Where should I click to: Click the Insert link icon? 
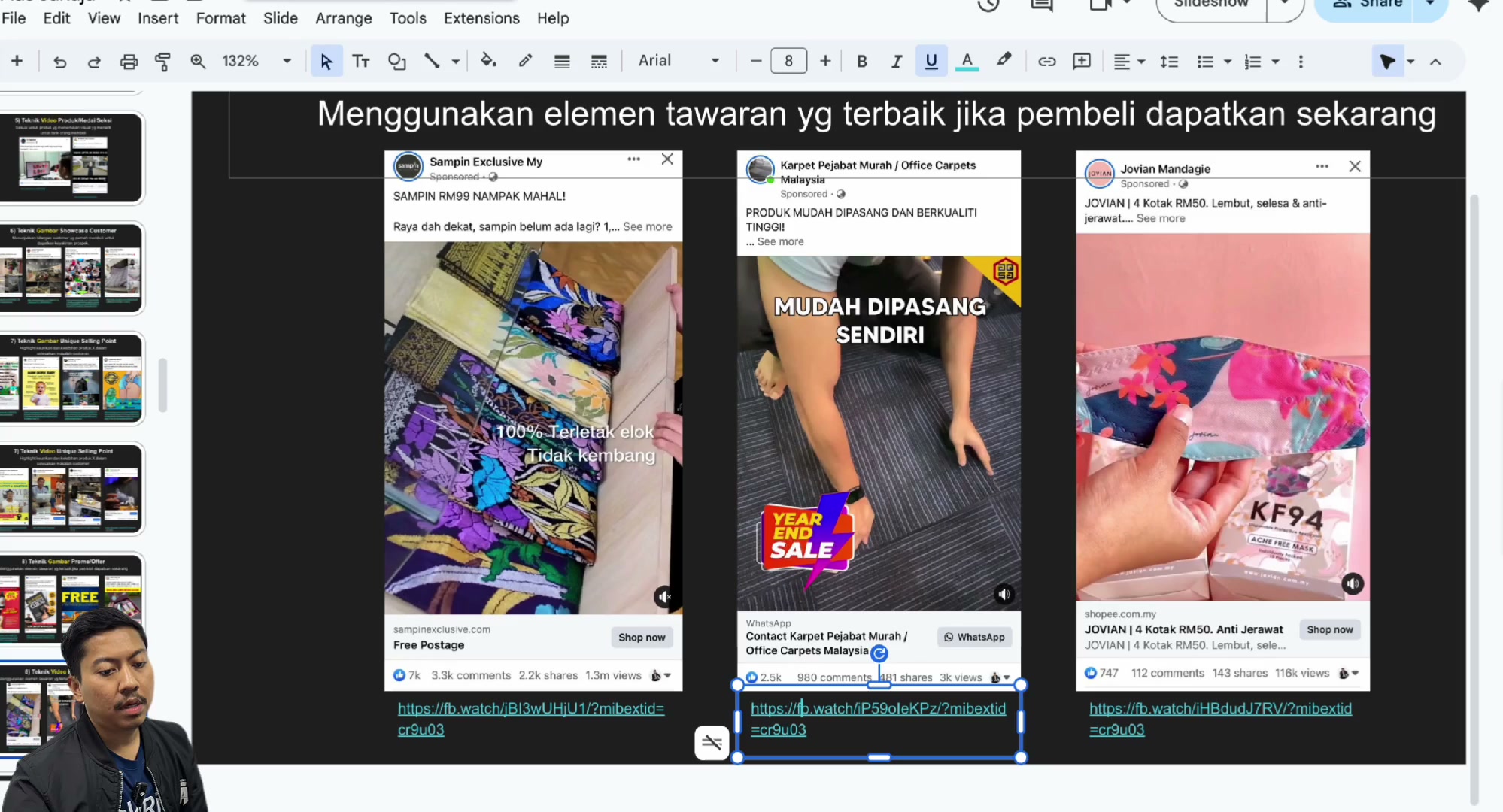pos(1046,62)
